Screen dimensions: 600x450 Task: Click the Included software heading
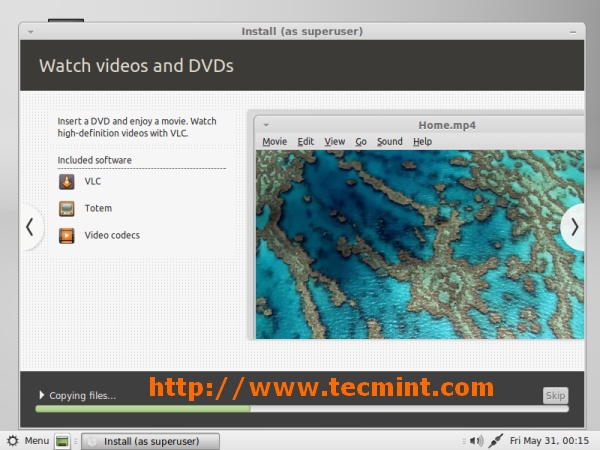point(95,160)
